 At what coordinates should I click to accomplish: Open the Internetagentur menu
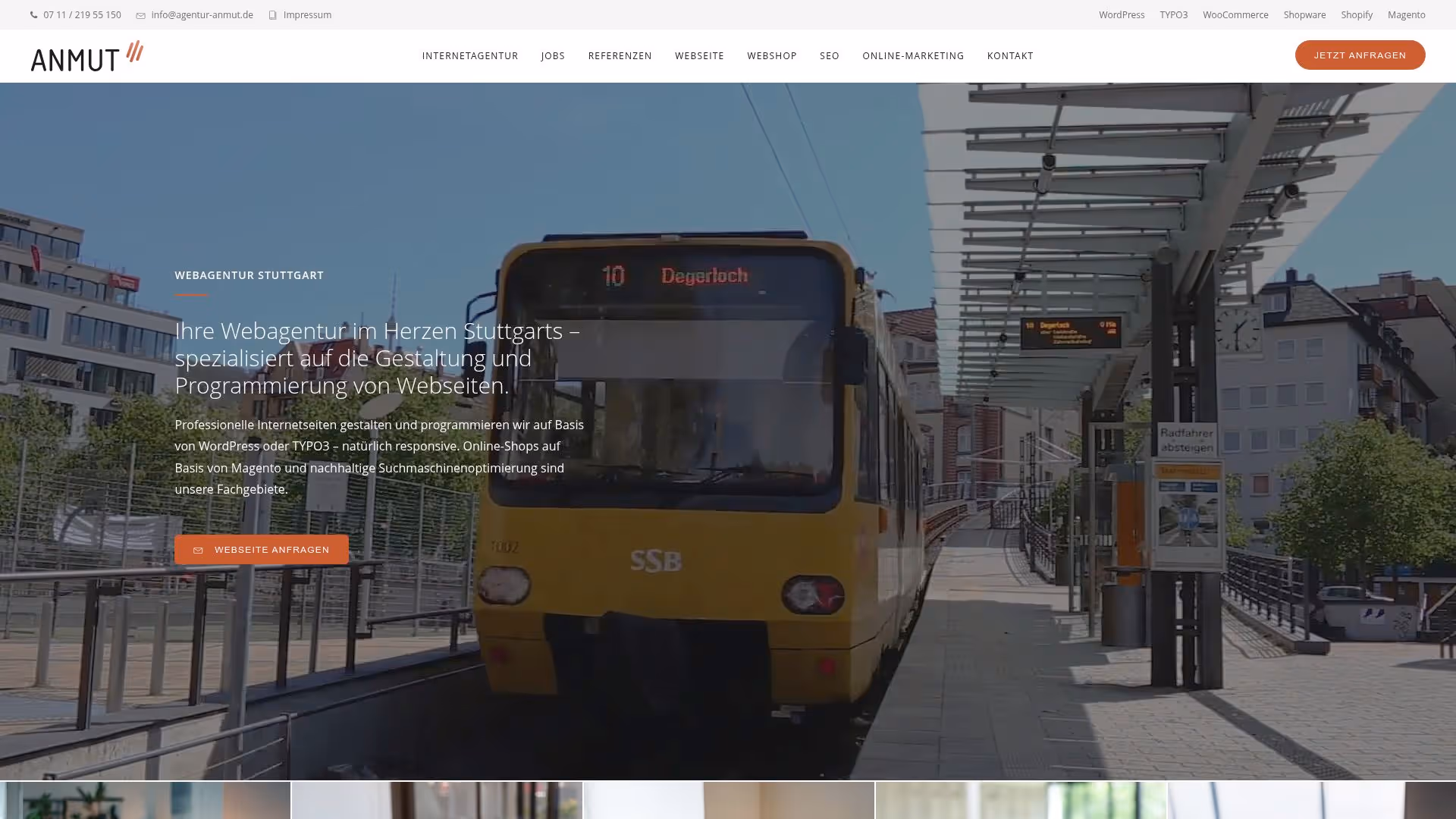(470, 56)
